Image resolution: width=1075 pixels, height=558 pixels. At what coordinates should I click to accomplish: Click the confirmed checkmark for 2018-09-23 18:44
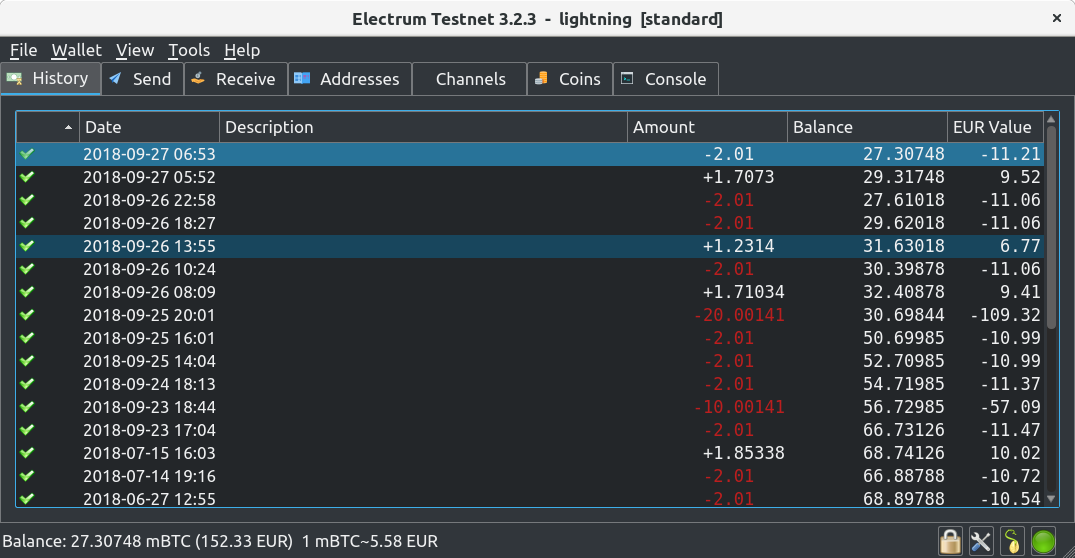[27, 407]
